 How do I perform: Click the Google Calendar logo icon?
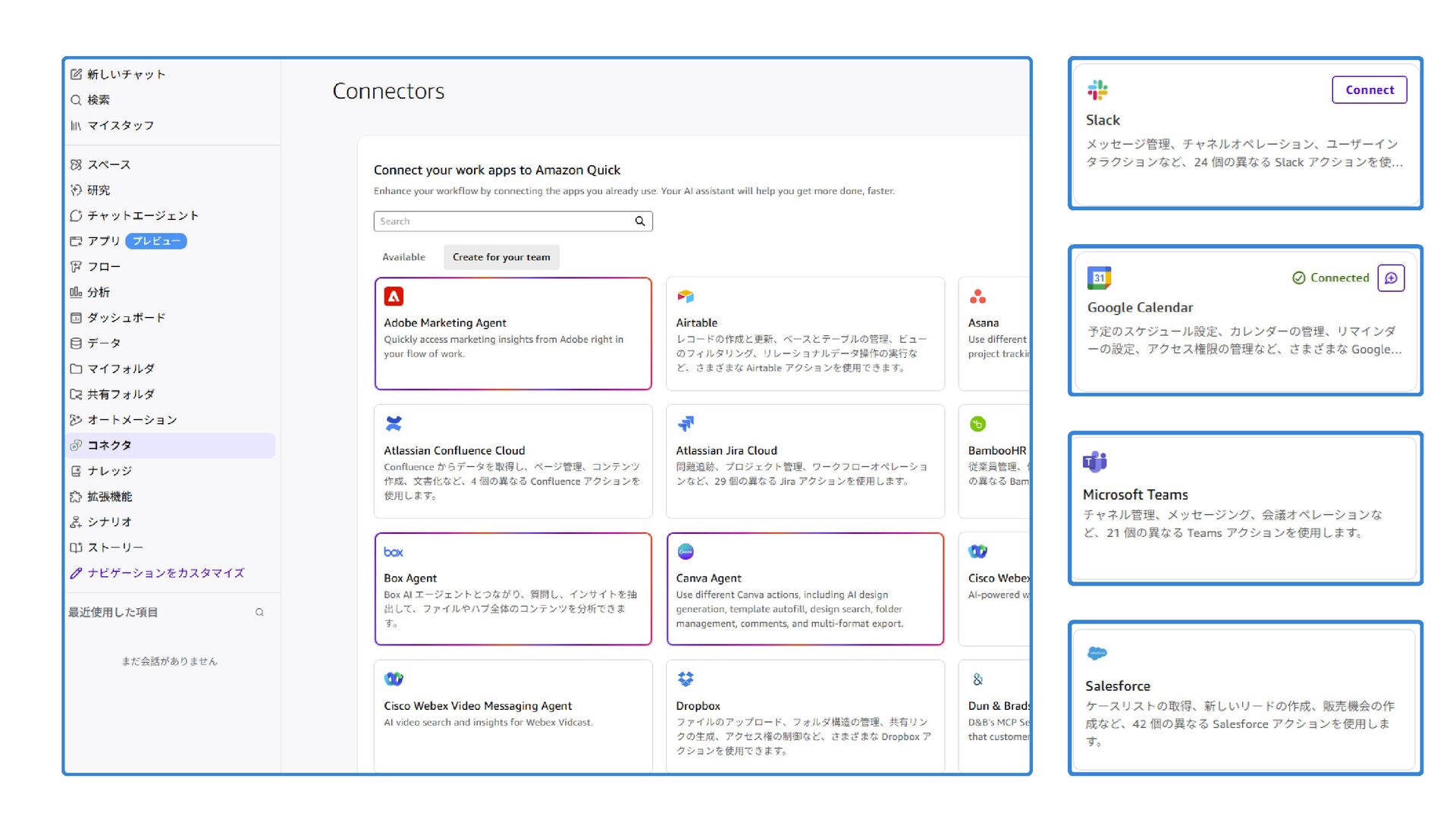click(x=1099, y=278)
